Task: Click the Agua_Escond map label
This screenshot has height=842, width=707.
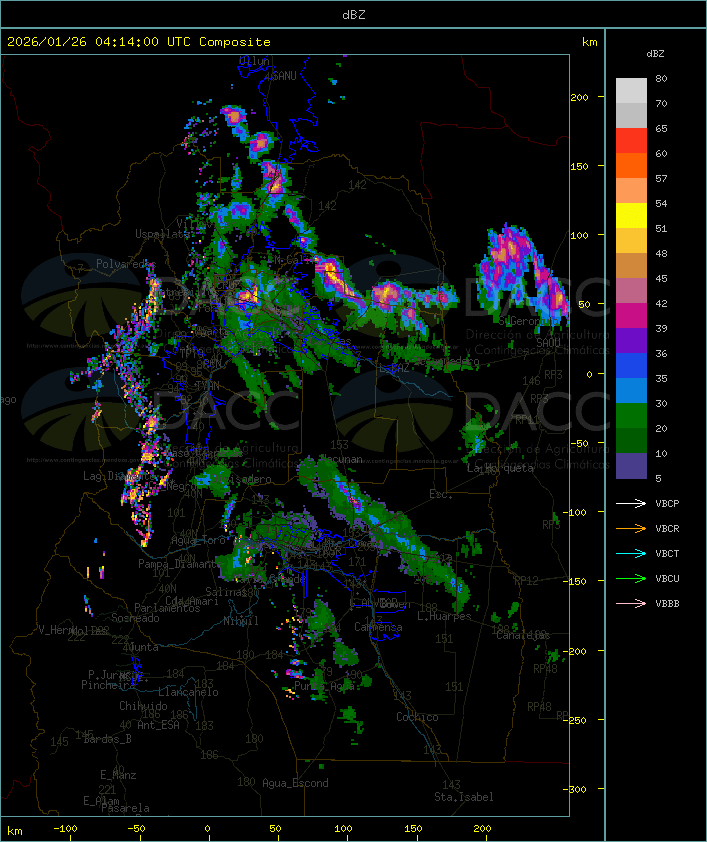Action: (295, 783)
